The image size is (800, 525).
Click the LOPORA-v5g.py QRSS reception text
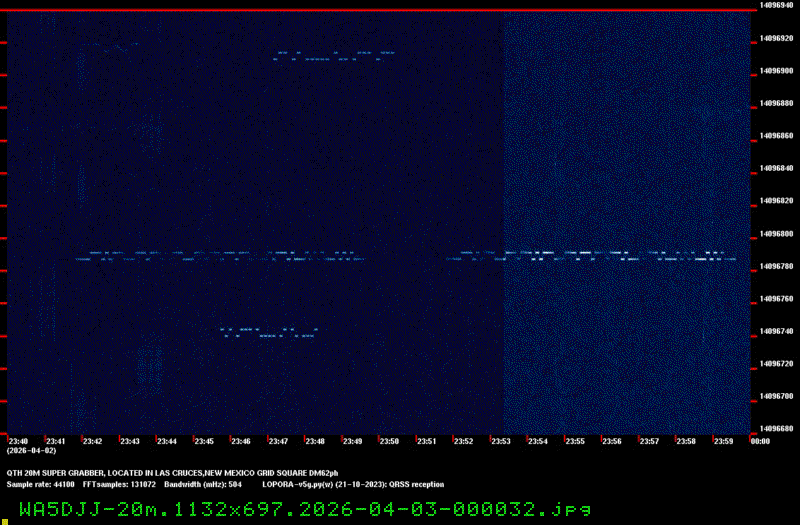point(353,484)
